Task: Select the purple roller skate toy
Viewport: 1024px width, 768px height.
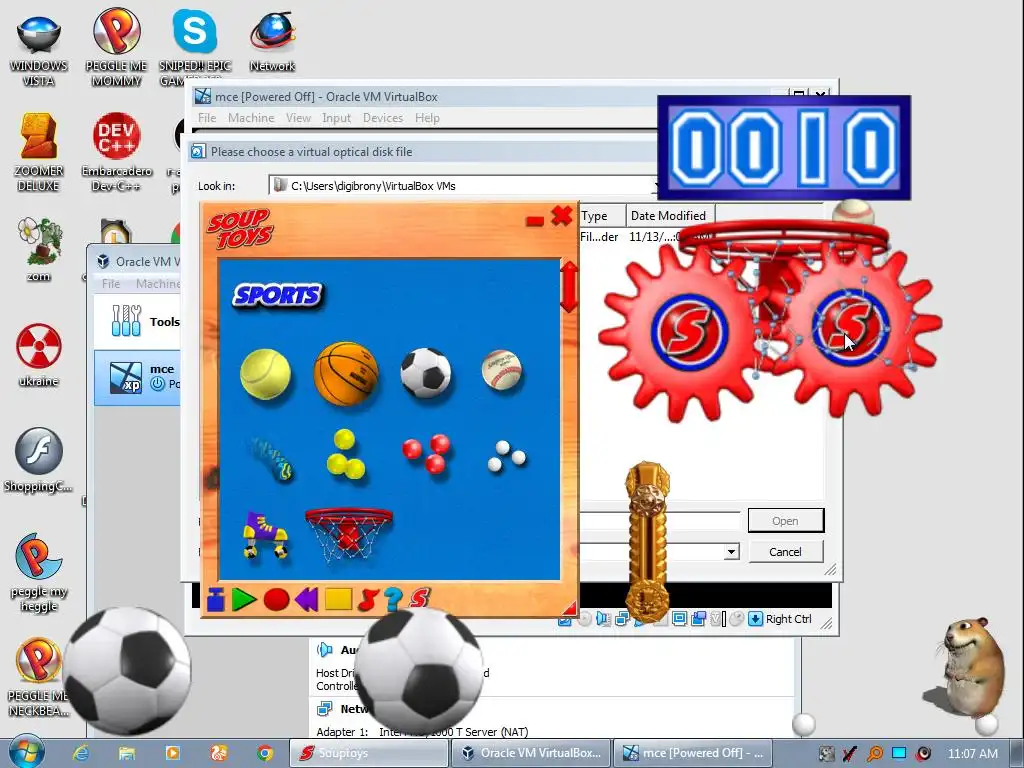Action: pos(265,536)
